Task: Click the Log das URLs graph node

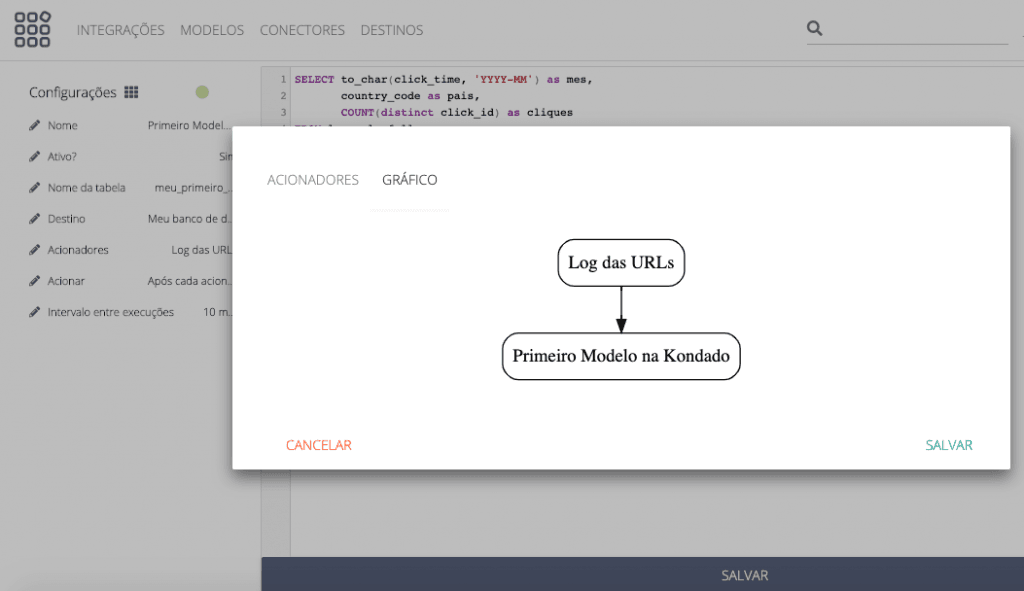Action: [x=621, y=263]
